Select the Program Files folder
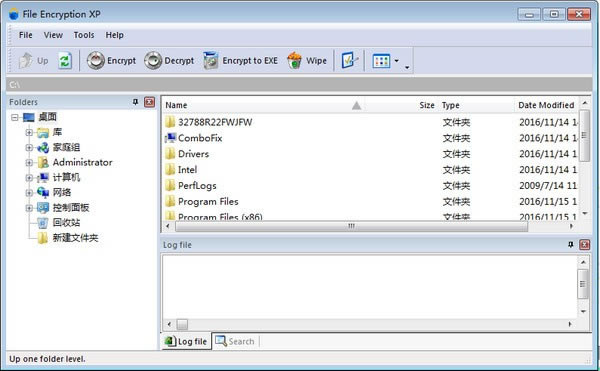Viewport: 600px width, 371px height. click(x=208, y=202)
